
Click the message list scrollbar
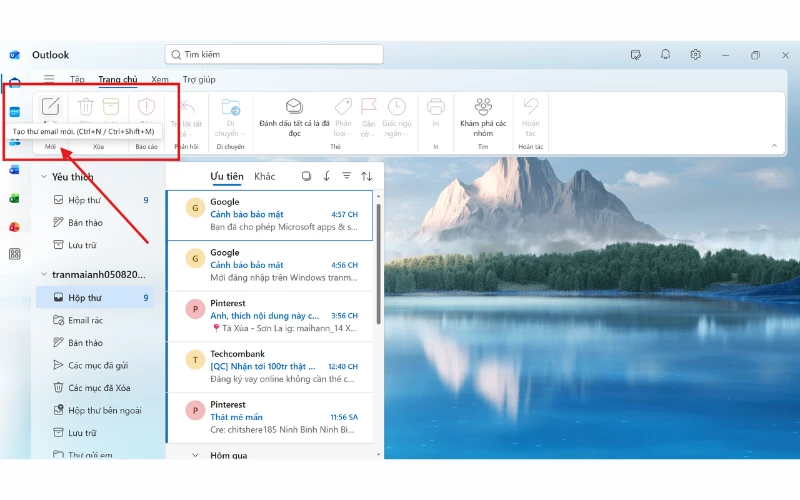(x=379, y=264)
